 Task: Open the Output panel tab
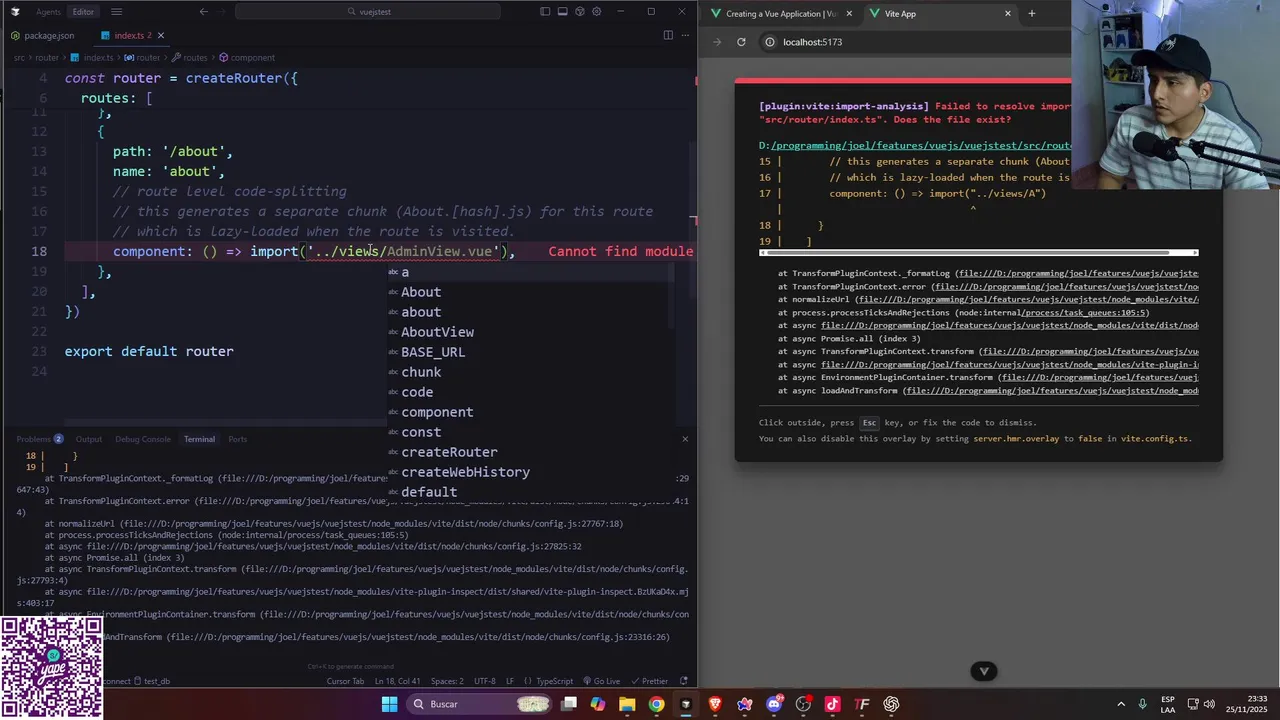(89, 439)
